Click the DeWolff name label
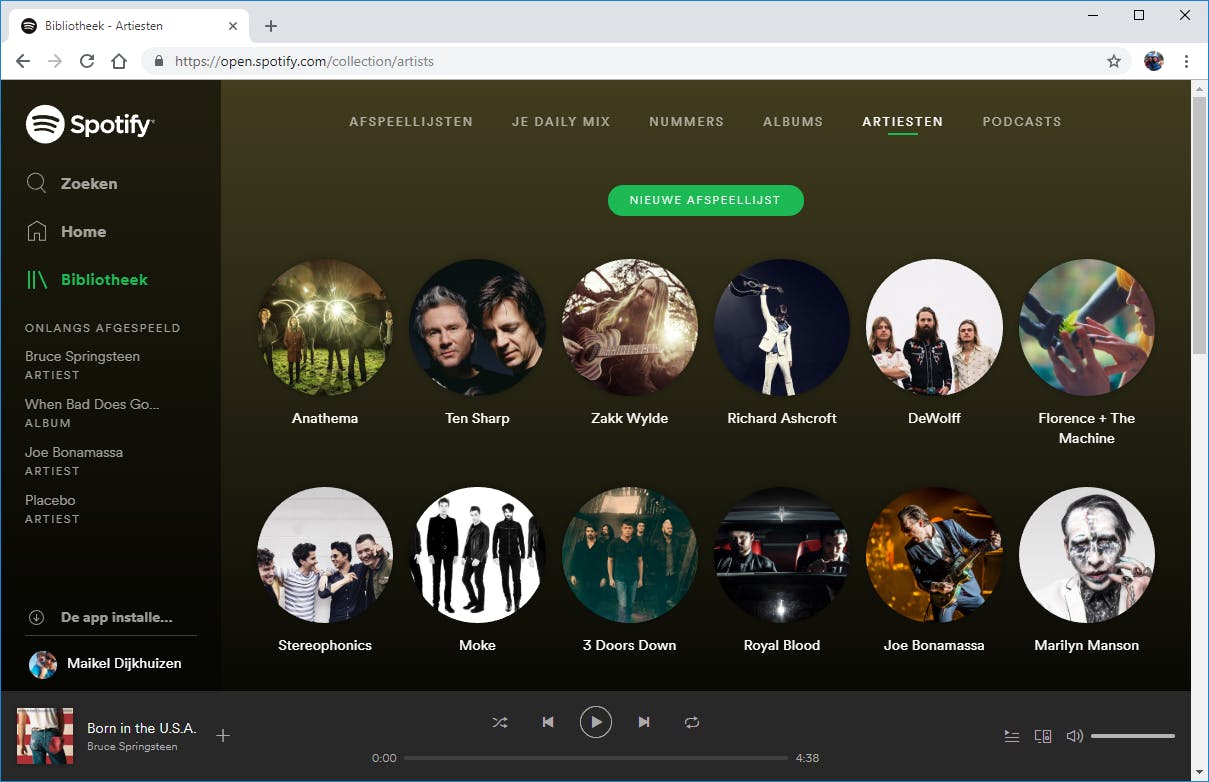Viewport: 1209px width, 782px height. tap(934, 418)
